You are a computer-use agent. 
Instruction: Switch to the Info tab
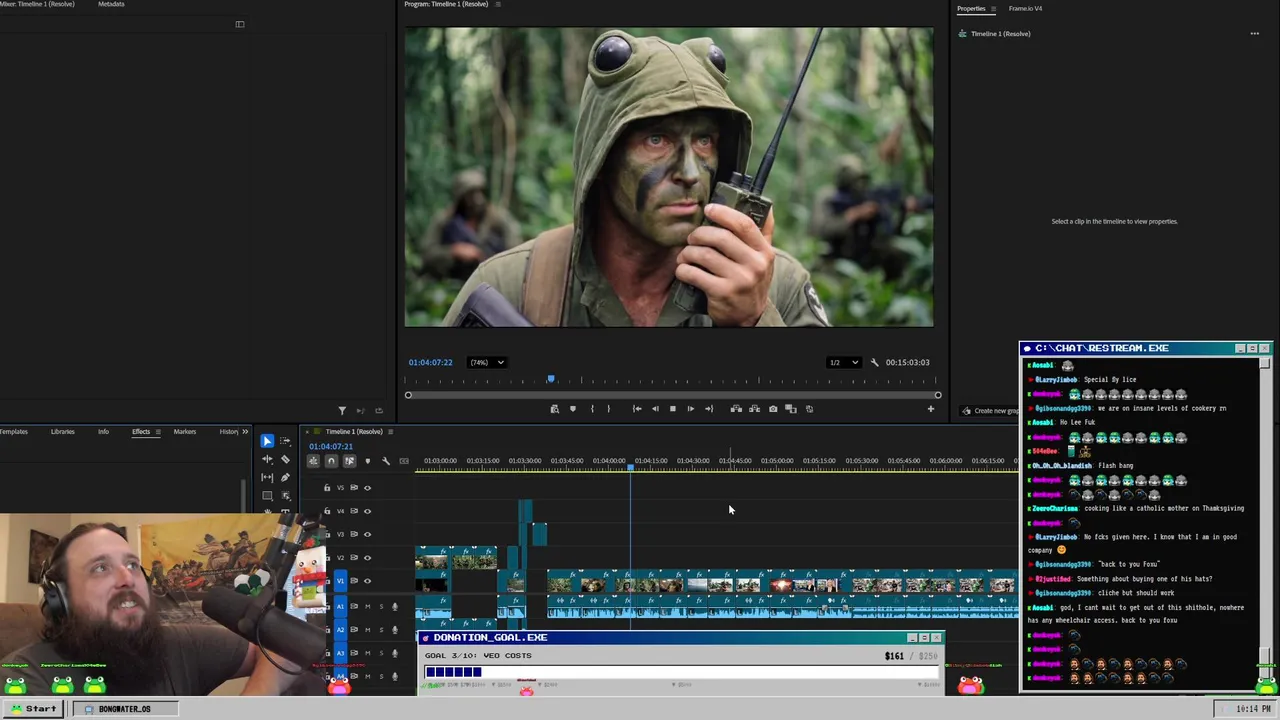coord(103,432)
